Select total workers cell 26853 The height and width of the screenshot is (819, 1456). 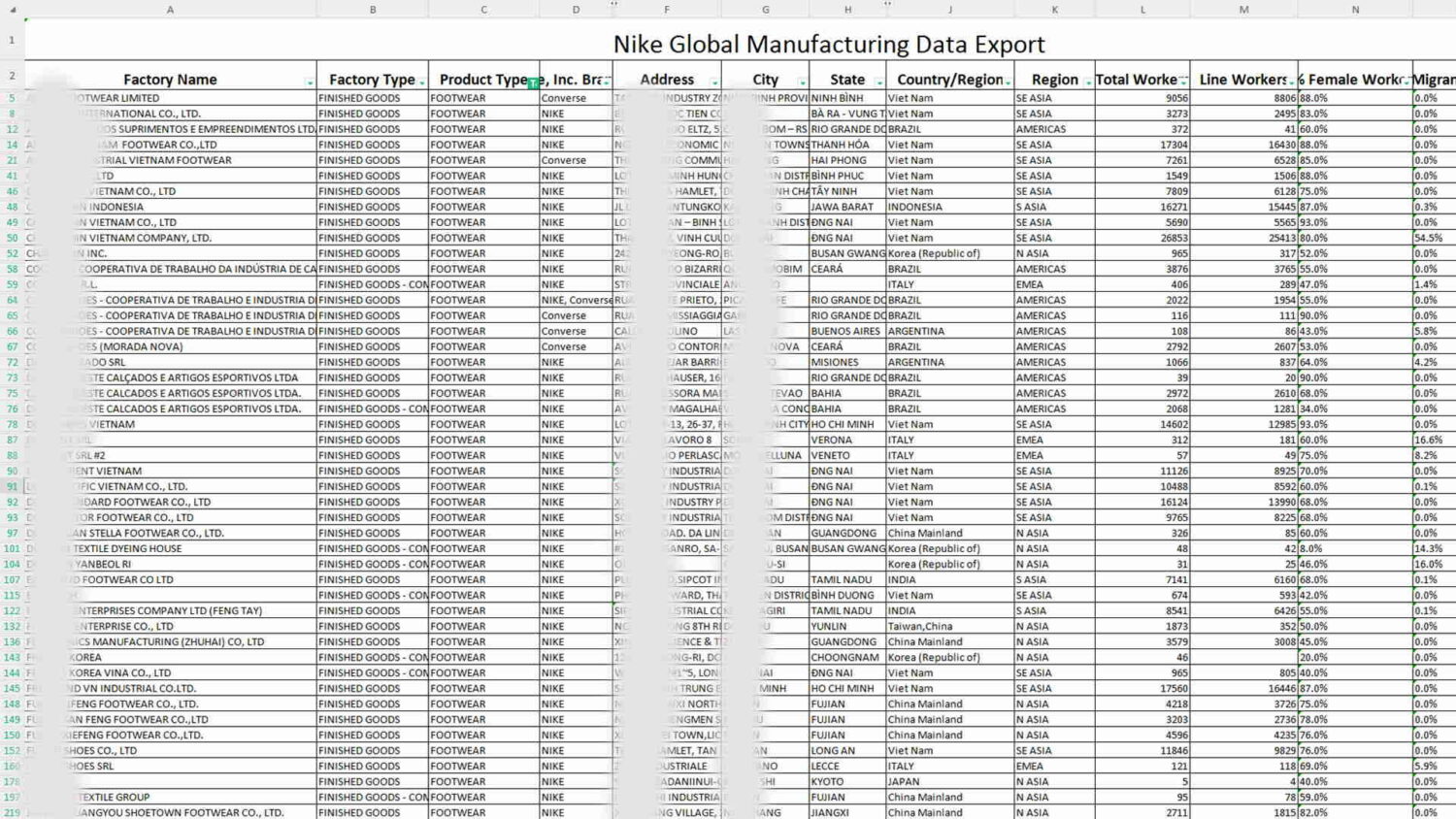coord(1142,238)
